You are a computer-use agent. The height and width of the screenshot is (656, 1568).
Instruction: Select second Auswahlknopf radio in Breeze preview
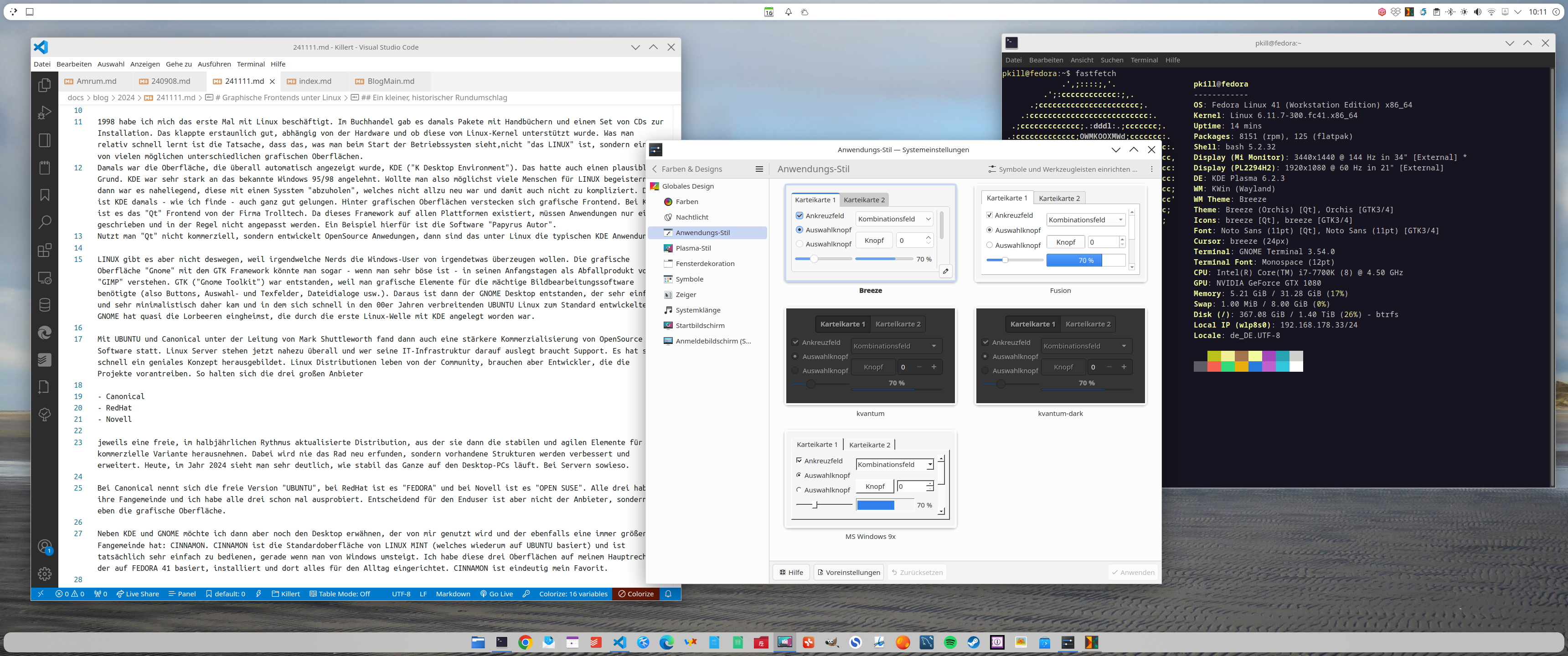799,244
